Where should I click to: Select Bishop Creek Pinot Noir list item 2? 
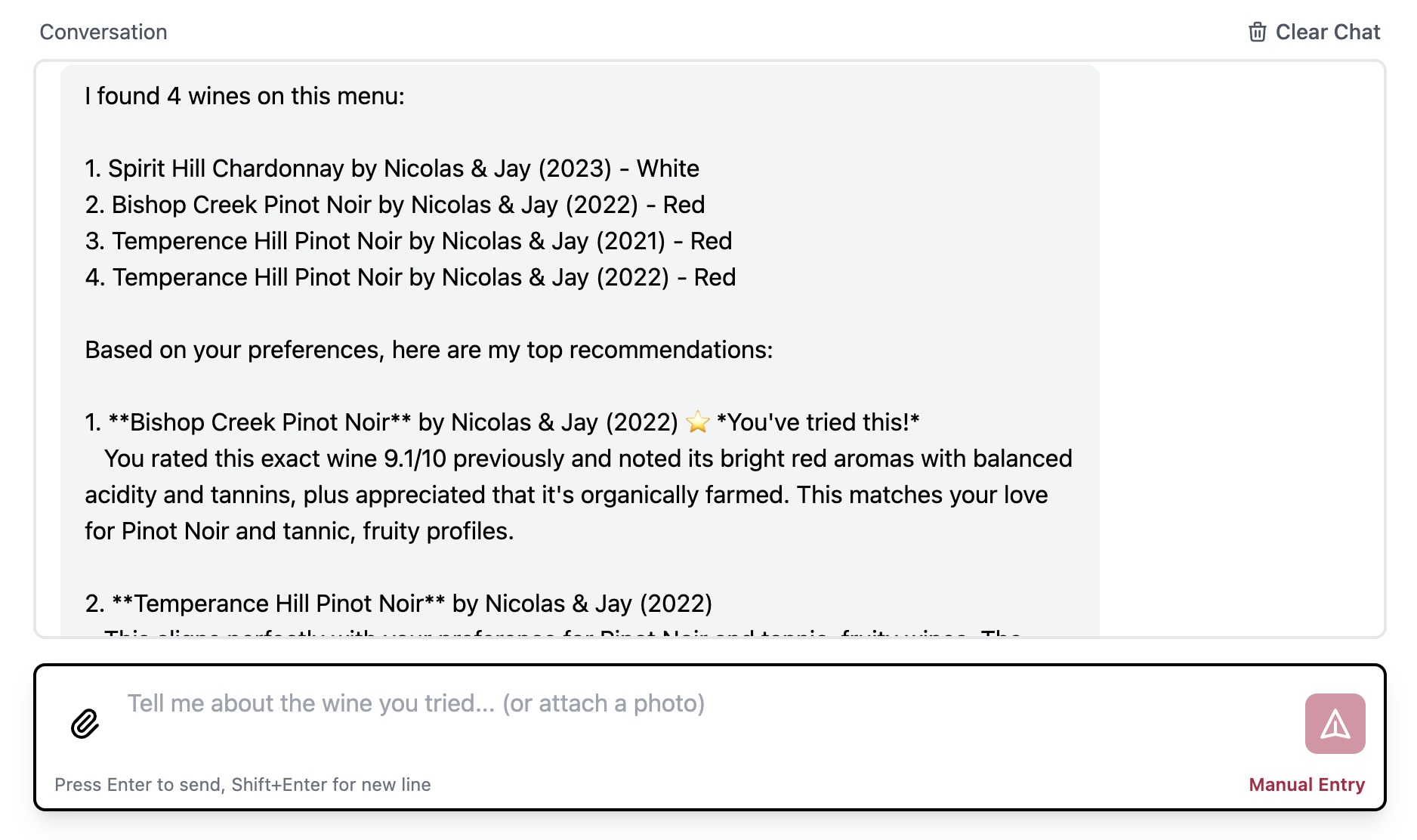395,205
